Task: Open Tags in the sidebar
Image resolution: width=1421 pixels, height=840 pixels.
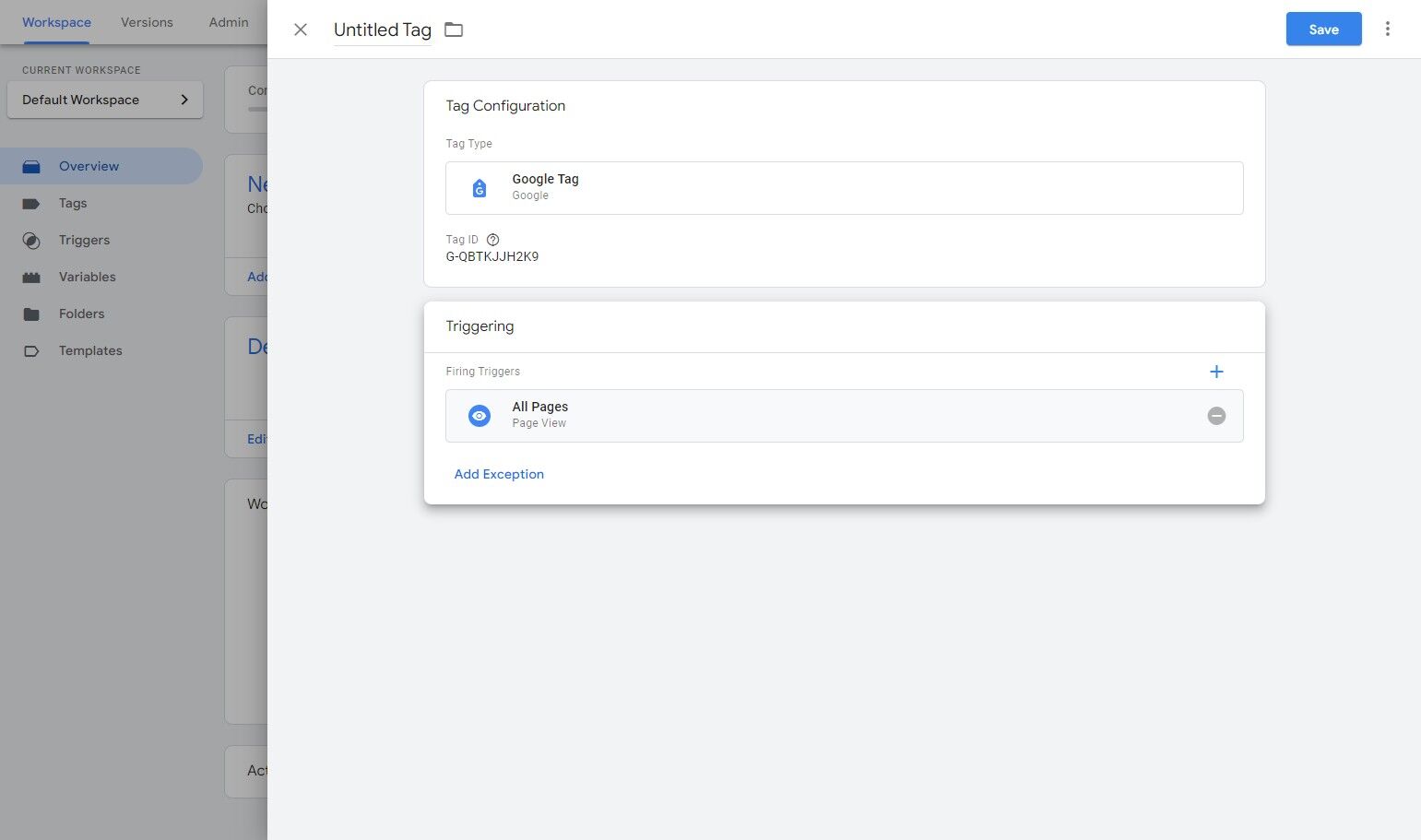Action: [x=73, y=203]
